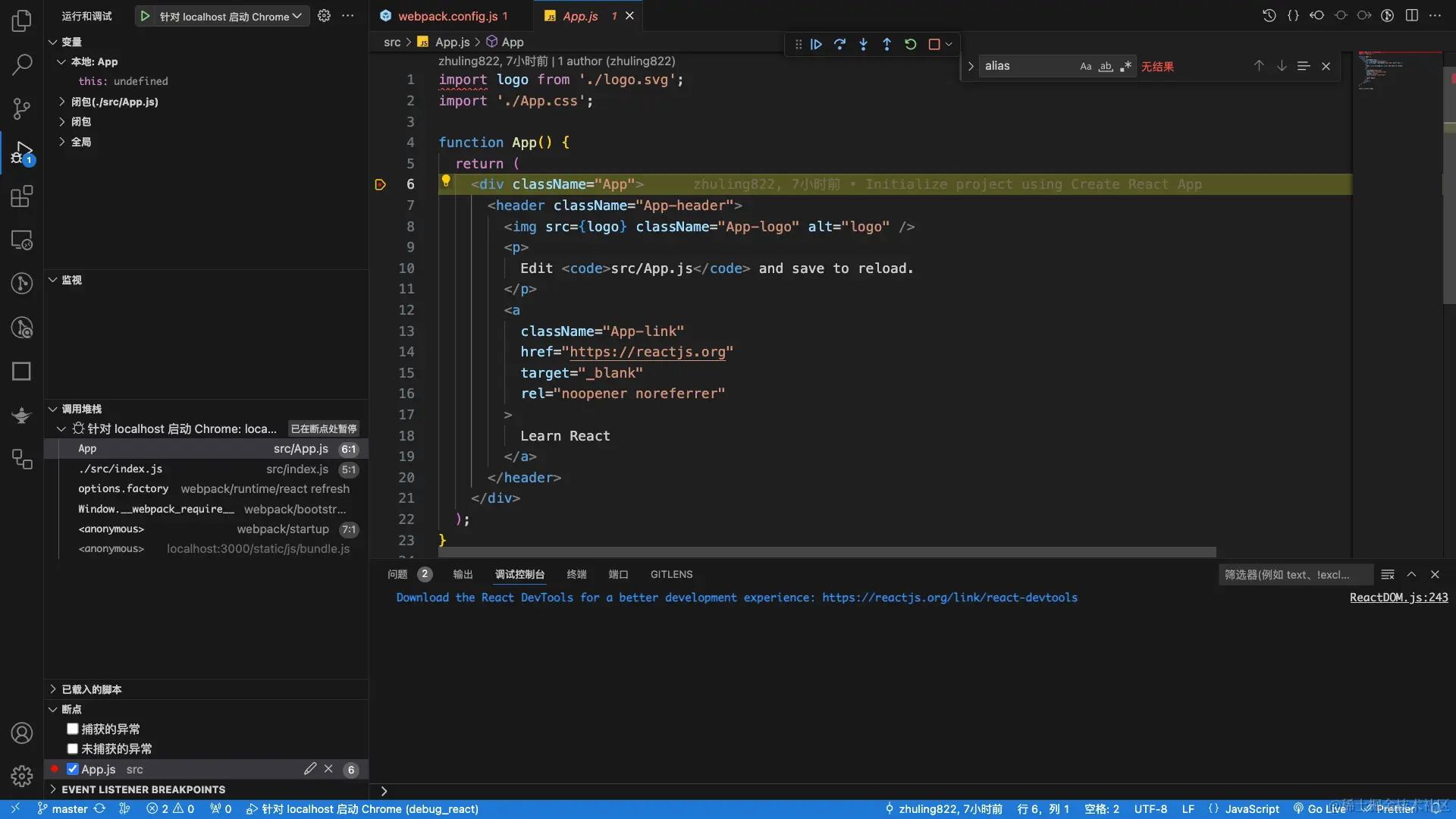The width and height of the screenshot is (1456, 819).
Task: Click the ReactDOM.js:243 source link
Action: (x=1398, y=598)
